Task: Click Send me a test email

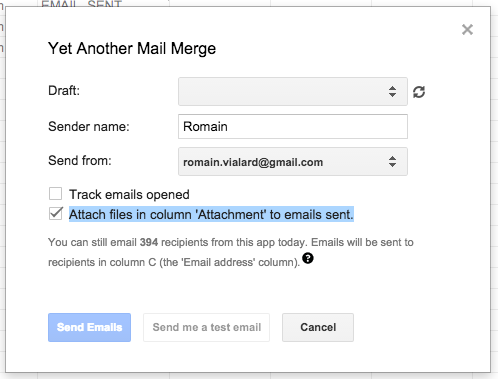Action: point(206,327)
